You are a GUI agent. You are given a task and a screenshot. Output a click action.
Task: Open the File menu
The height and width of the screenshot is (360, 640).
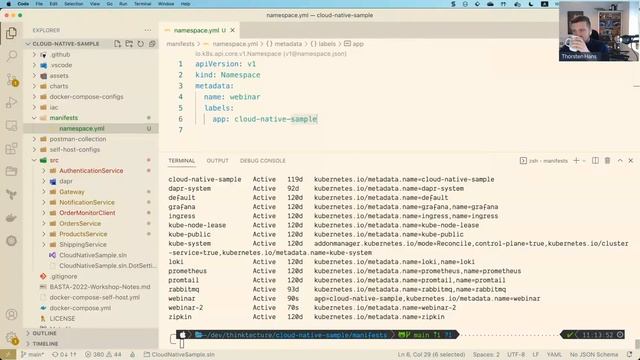39,4
